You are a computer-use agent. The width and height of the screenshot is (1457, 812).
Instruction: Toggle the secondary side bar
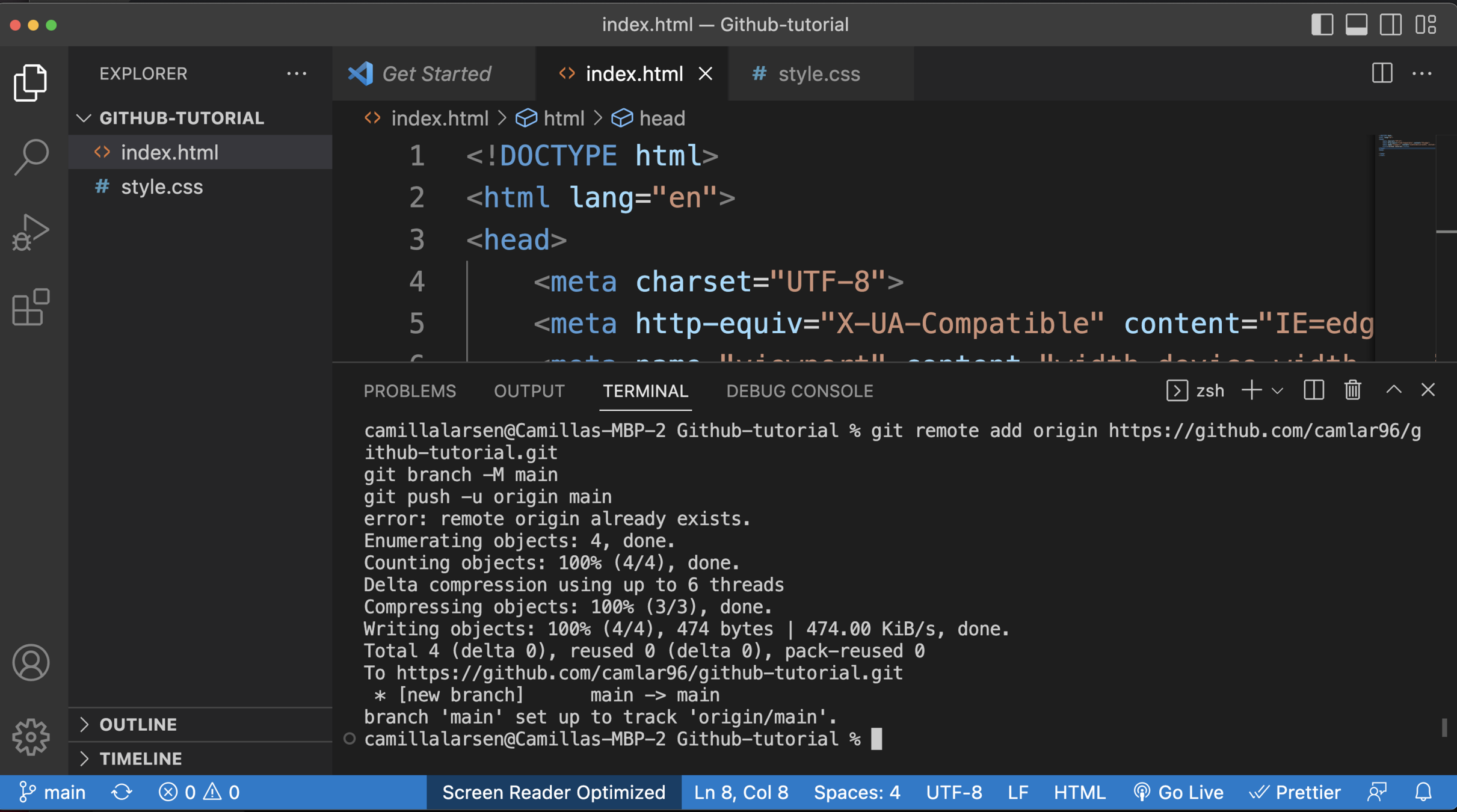[x=1390, y=25]
